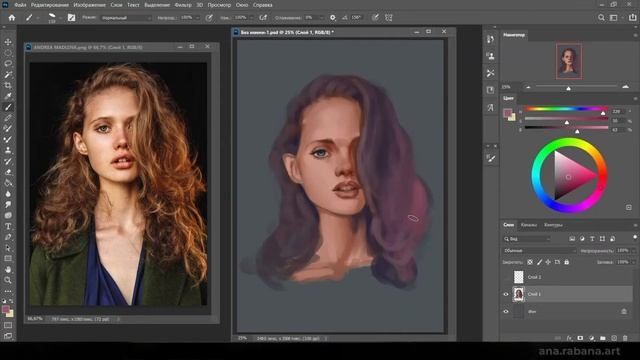Delete layer trash icon
This screenshot has height=360, width=640.
click(625, 338)
